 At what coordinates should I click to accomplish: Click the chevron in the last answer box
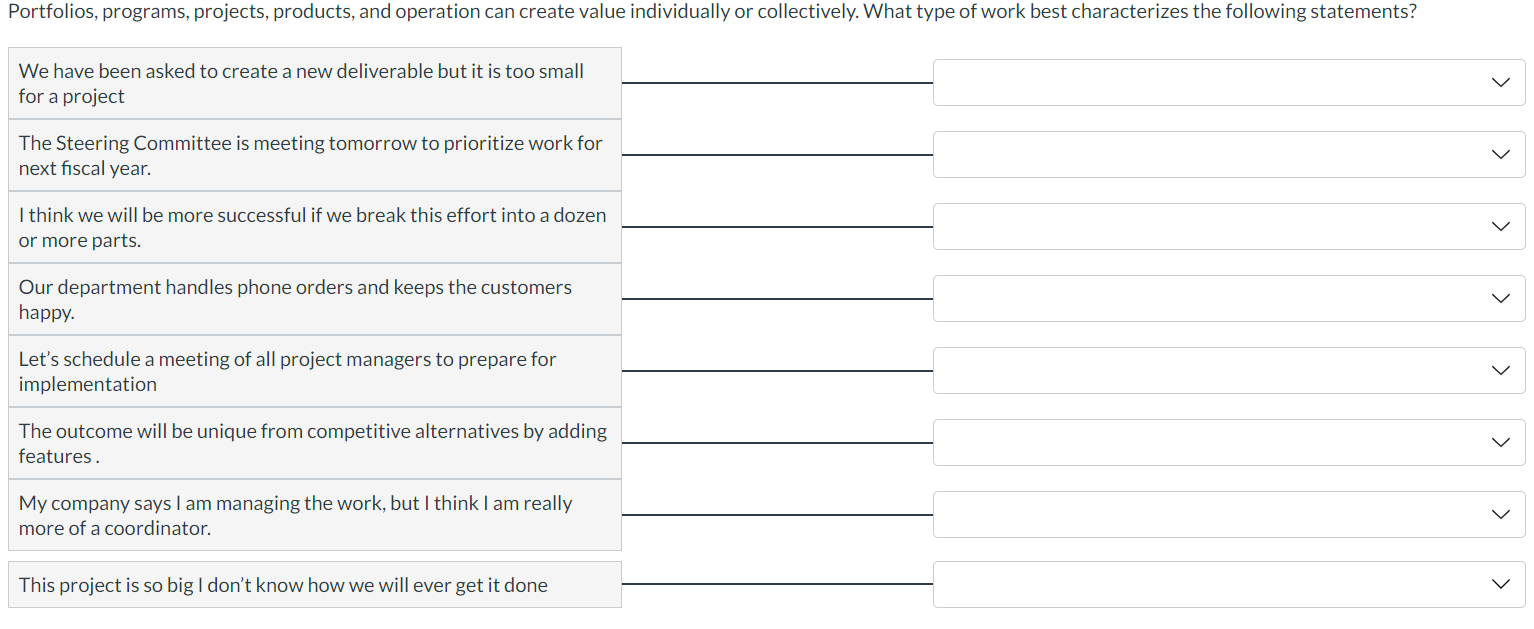pyautogui.click(x=1499, y=583)
